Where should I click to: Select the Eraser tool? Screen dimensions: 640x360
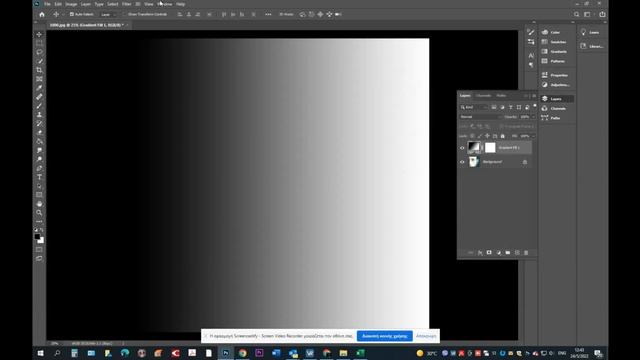39,133
